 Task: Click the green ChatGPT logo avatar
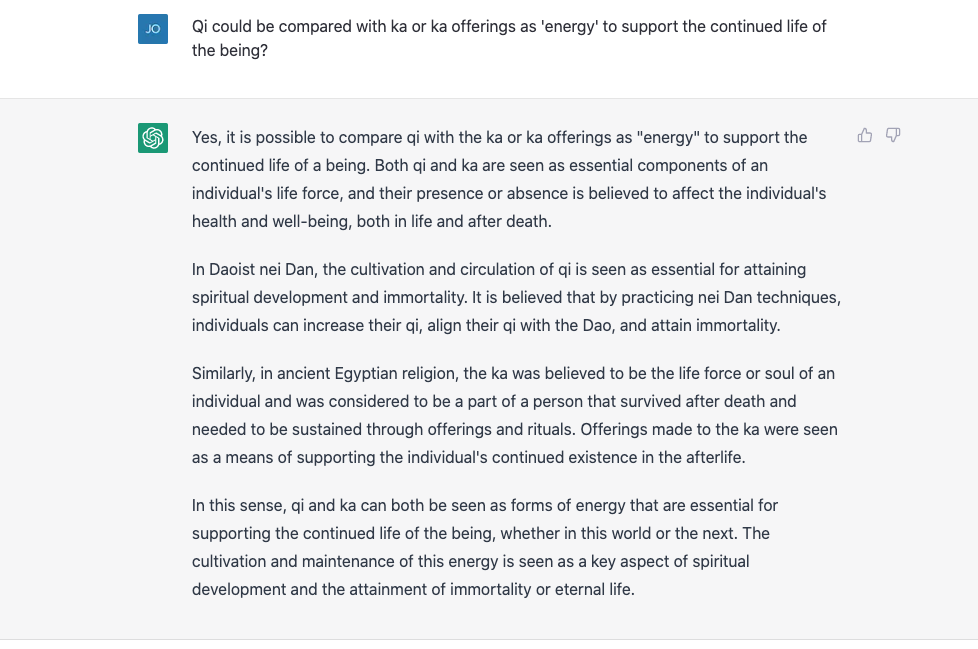point(153,138)
